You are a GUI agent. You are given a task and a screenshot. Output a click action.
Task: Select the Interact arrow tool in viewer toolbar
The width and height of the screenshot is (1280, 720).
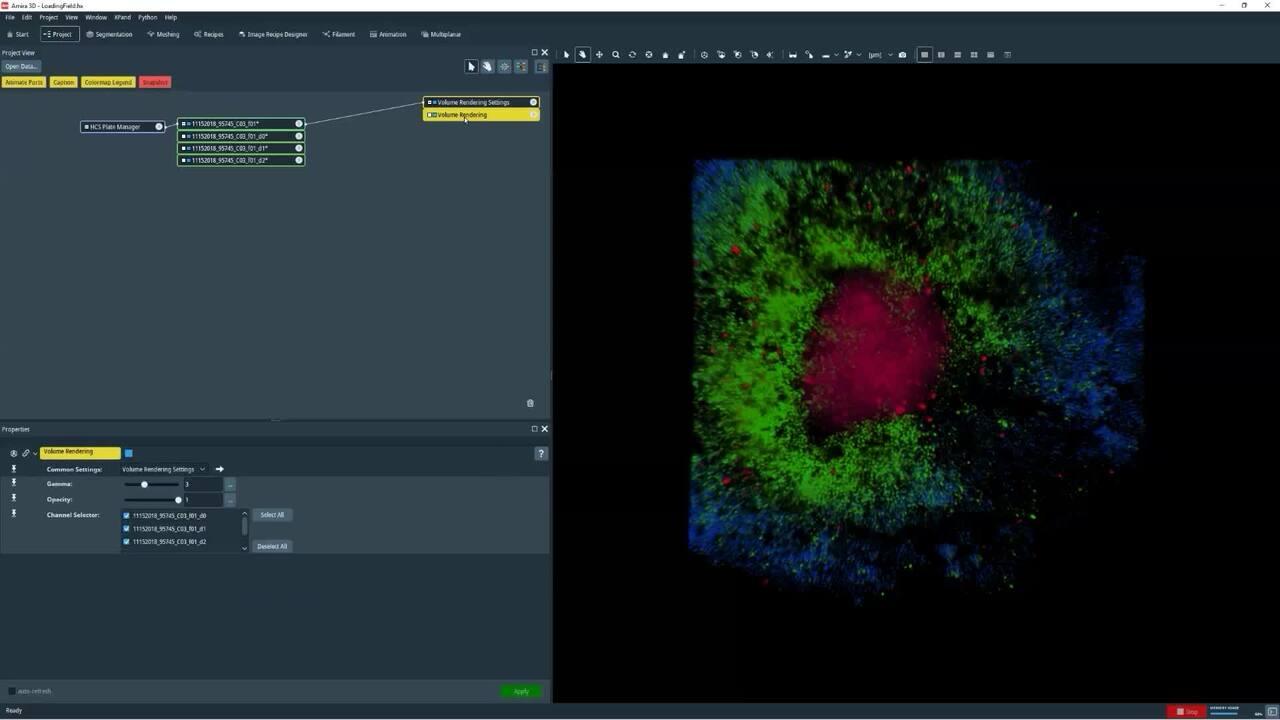tap(566, 55)
